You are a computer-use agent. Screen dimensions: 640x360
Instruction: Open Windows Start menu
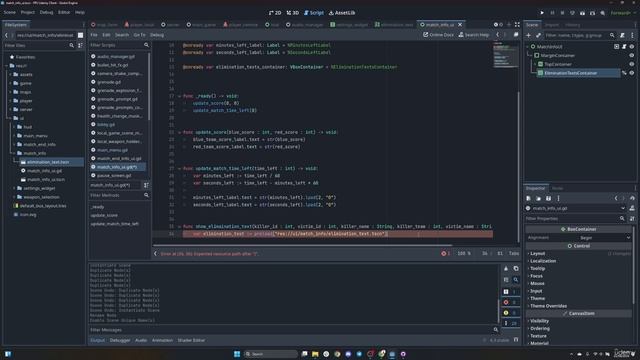click(237, 354)
